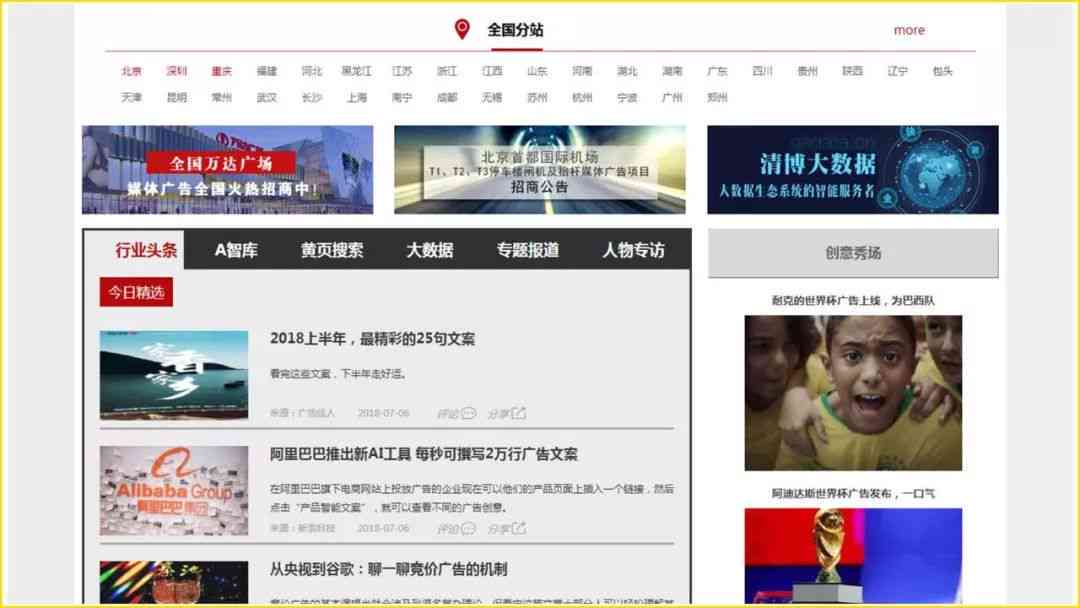Select the 湖北 substation link
This screenshot has height=608, width=1080.
point(627,71)
